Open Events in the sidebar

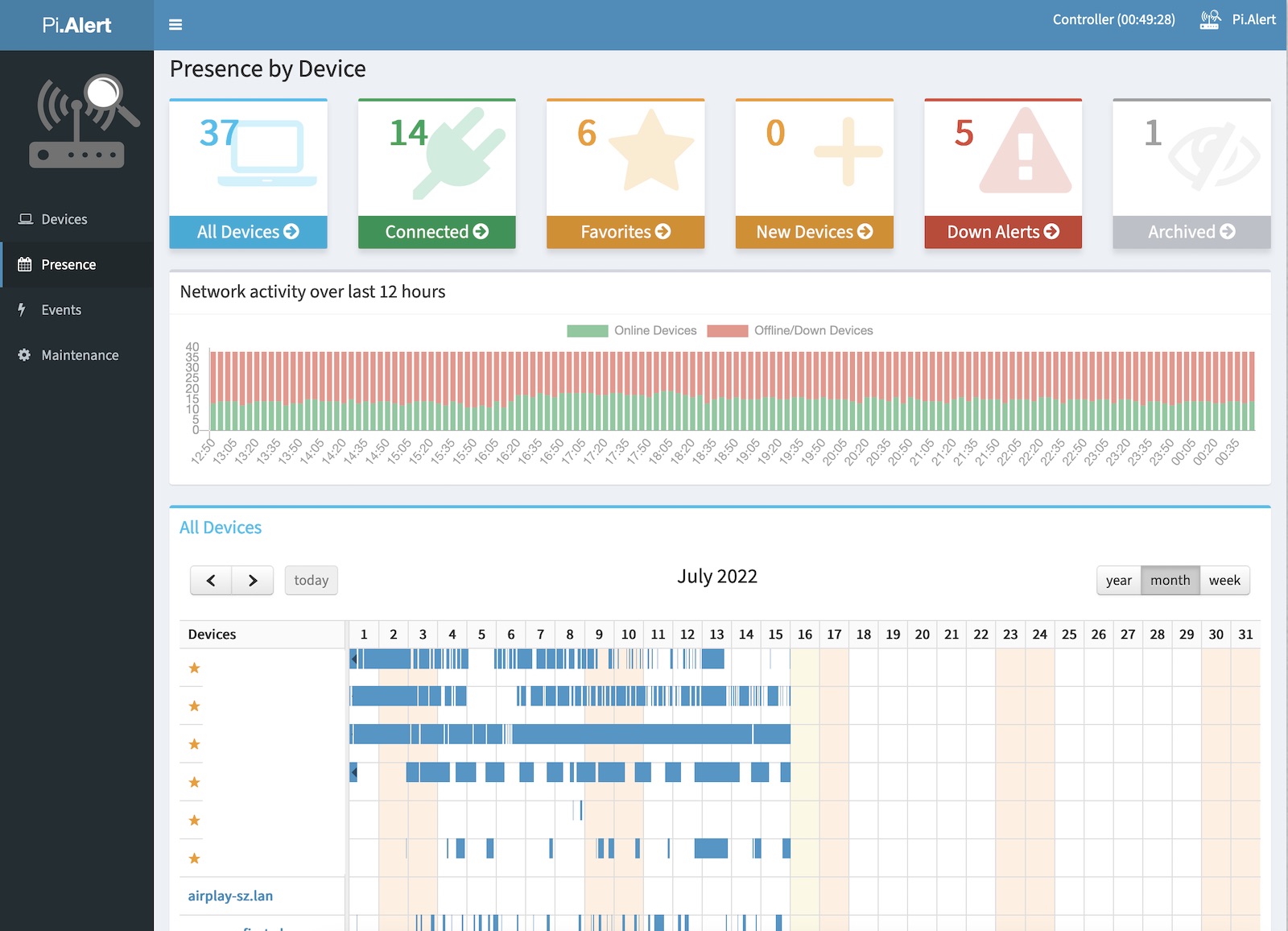click(x=61, y=310)
